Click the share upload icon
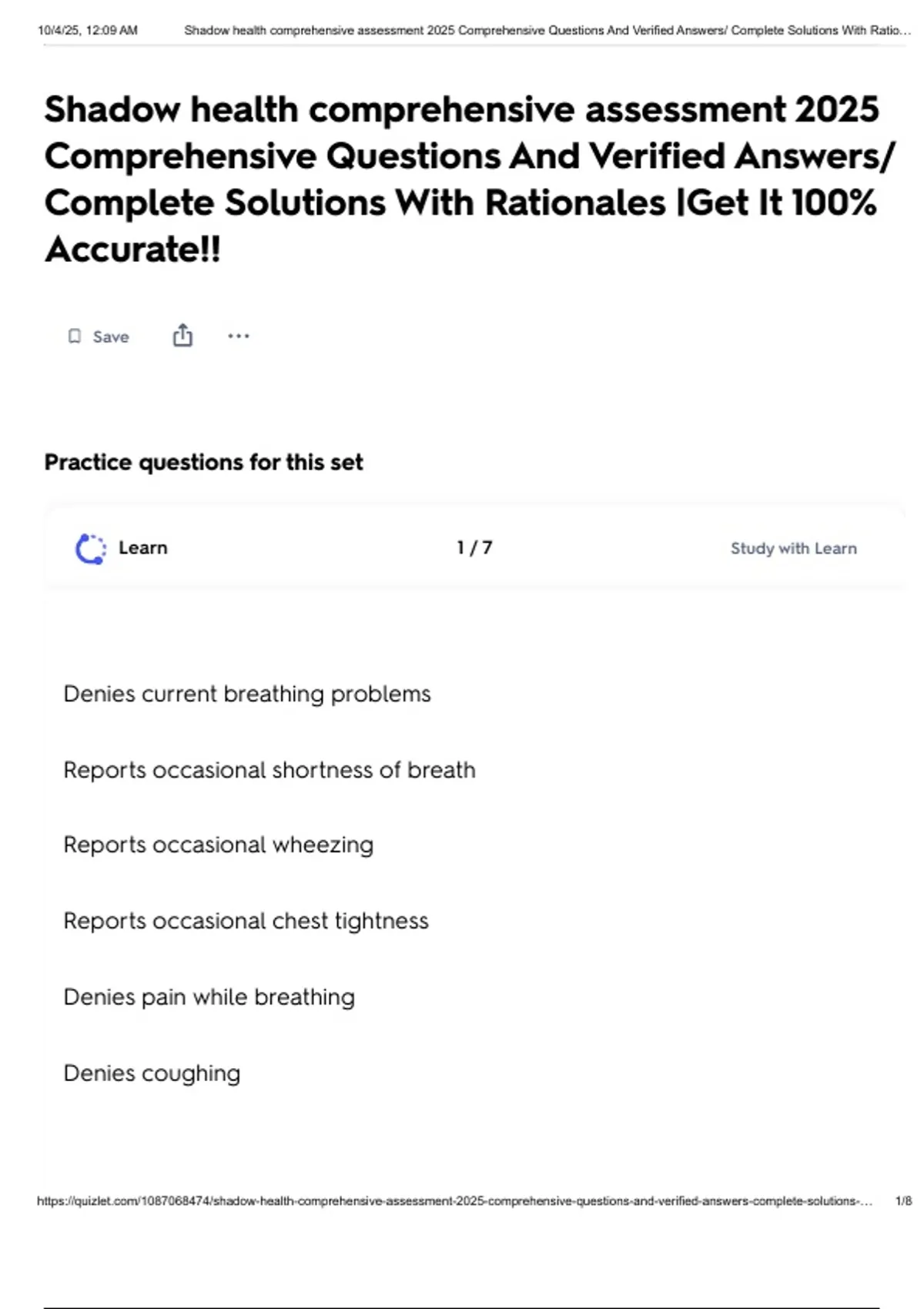This screenshot has width=924, height=1309. (x=182, y=336)
